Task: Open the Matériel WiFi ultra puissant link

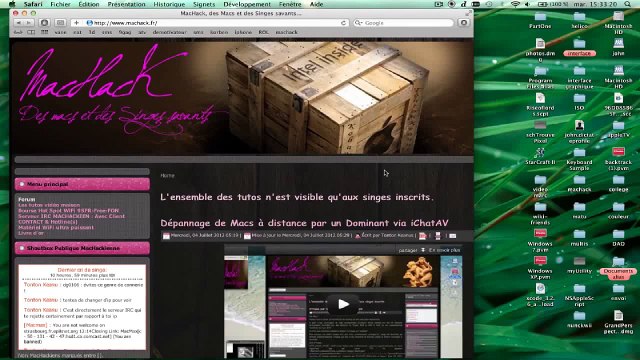Action: tap(56, 227)
